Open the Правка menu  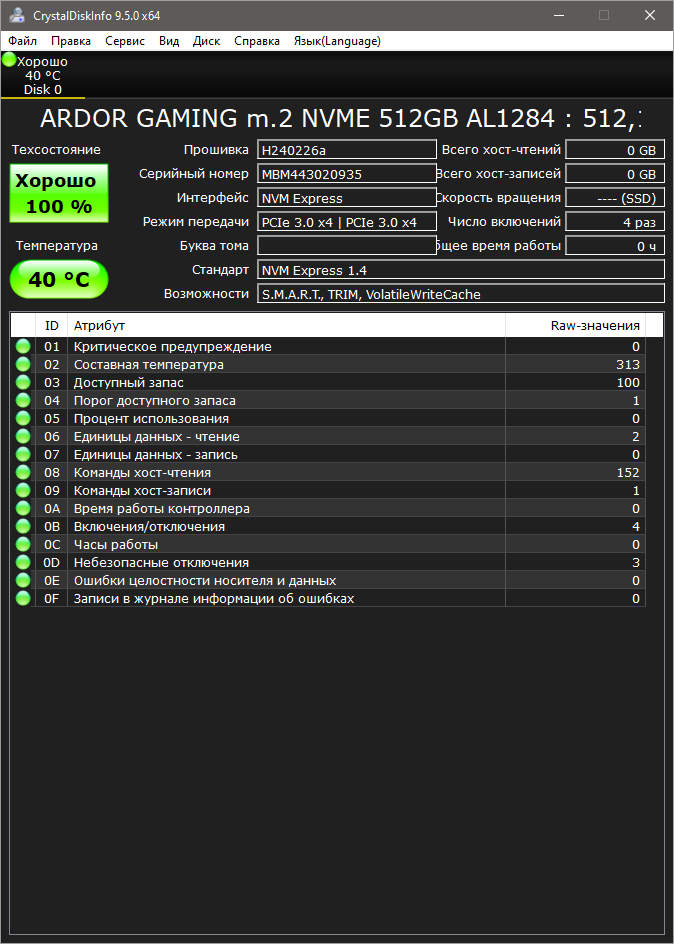pos(71,41)
